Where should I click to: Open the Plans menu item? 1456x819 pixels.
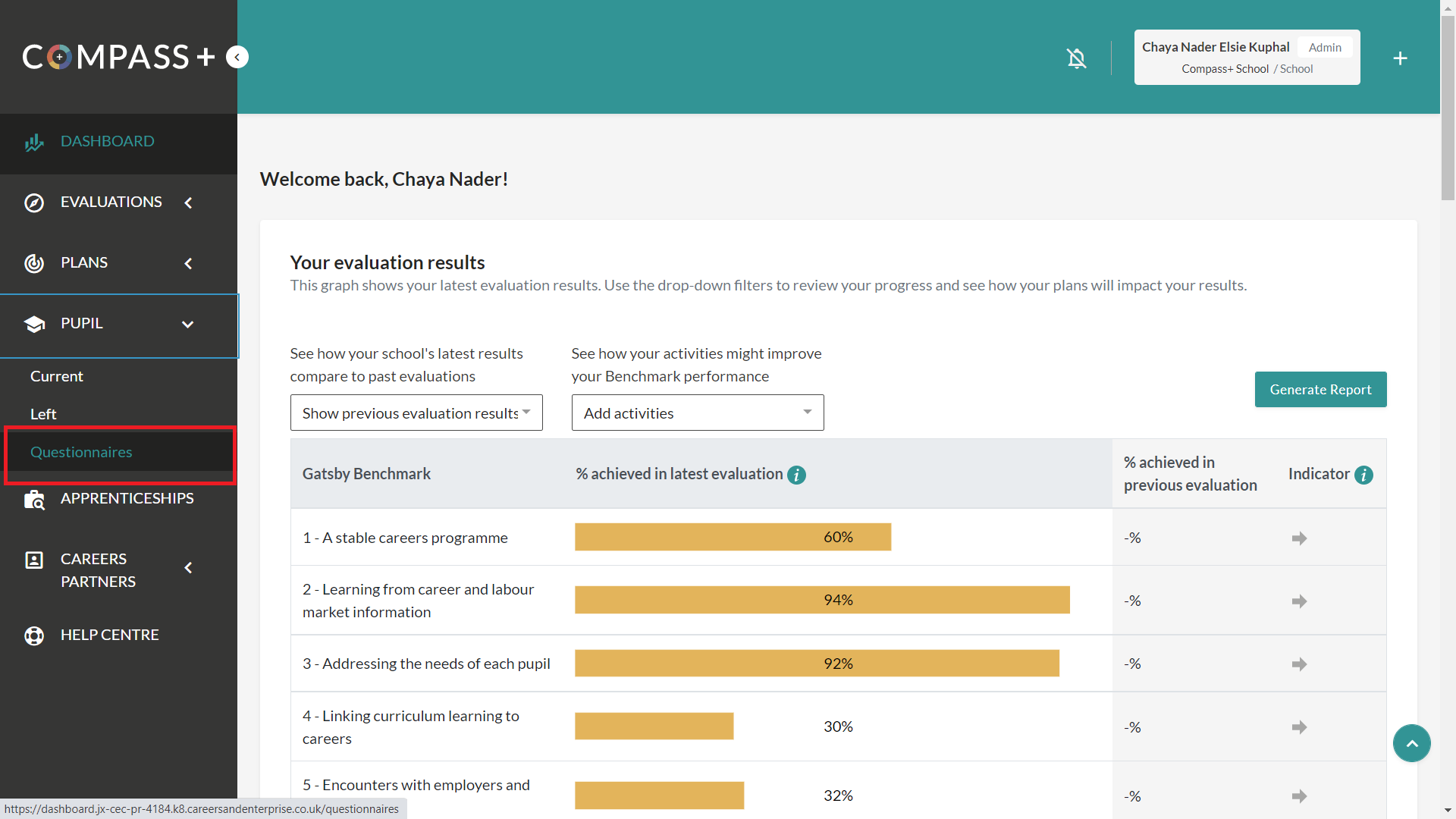point(118,263)
